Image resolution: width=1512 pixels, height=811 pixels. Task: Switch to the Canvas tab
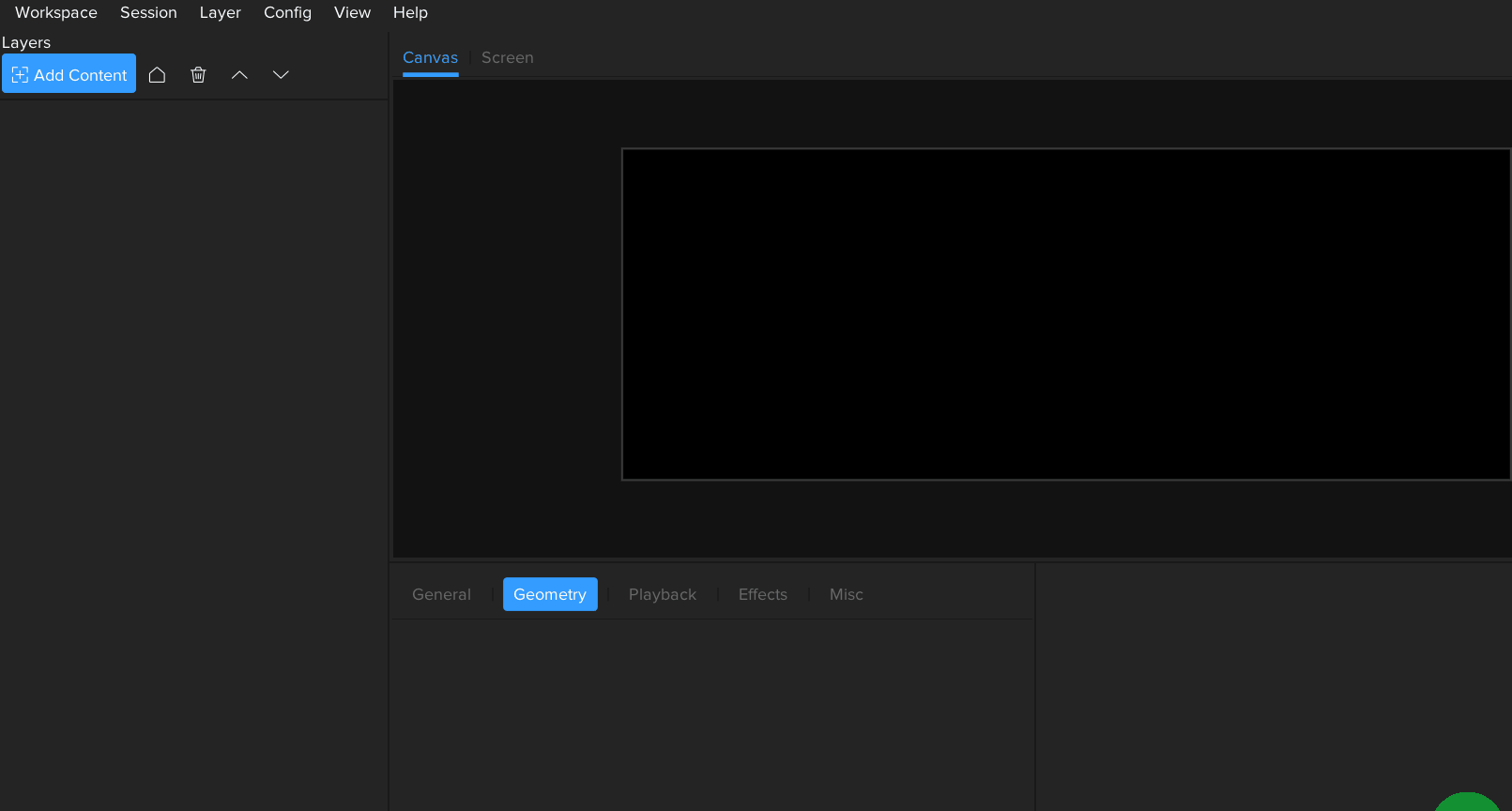coord(430,57)
